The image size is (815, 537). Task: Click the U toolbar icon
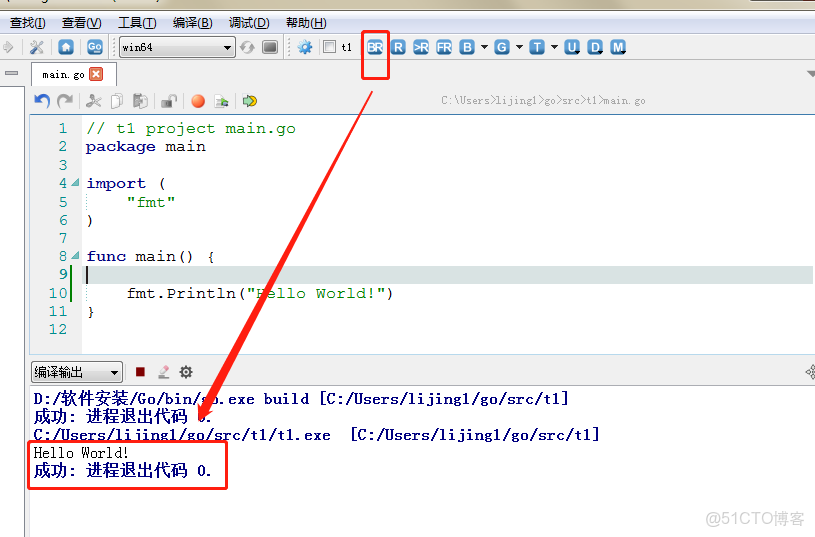coord(572,47)
